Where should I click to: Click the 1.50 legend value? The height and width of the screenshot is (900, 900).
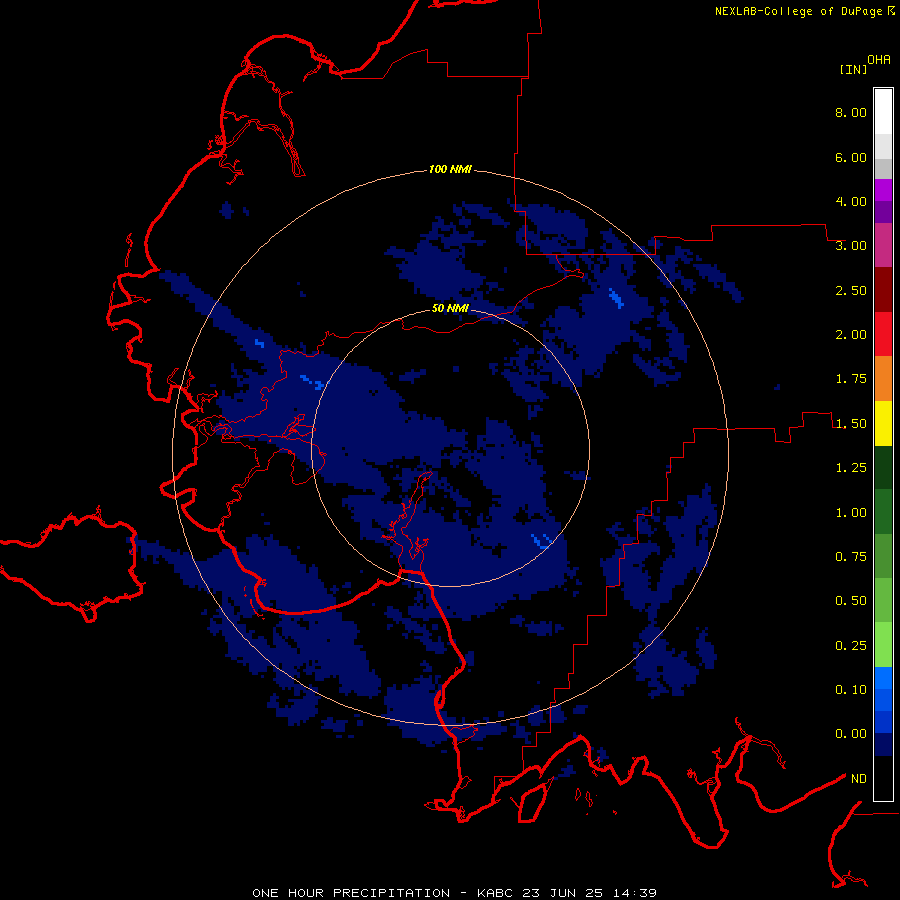pos(851,424)
